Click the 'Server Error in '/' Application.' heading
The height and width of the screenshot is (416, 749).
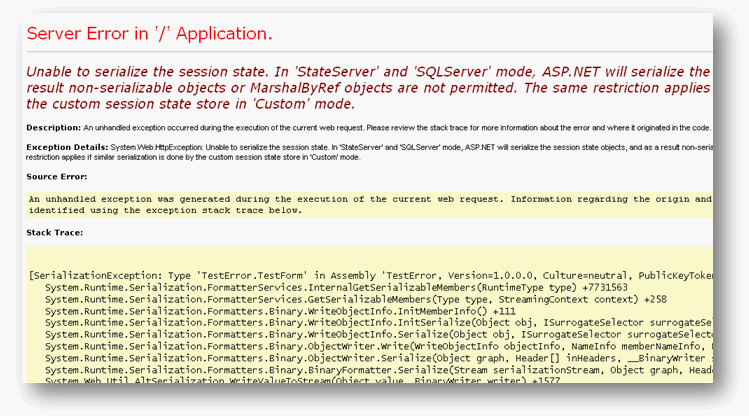pyautogui.click(x=150, y=33)
